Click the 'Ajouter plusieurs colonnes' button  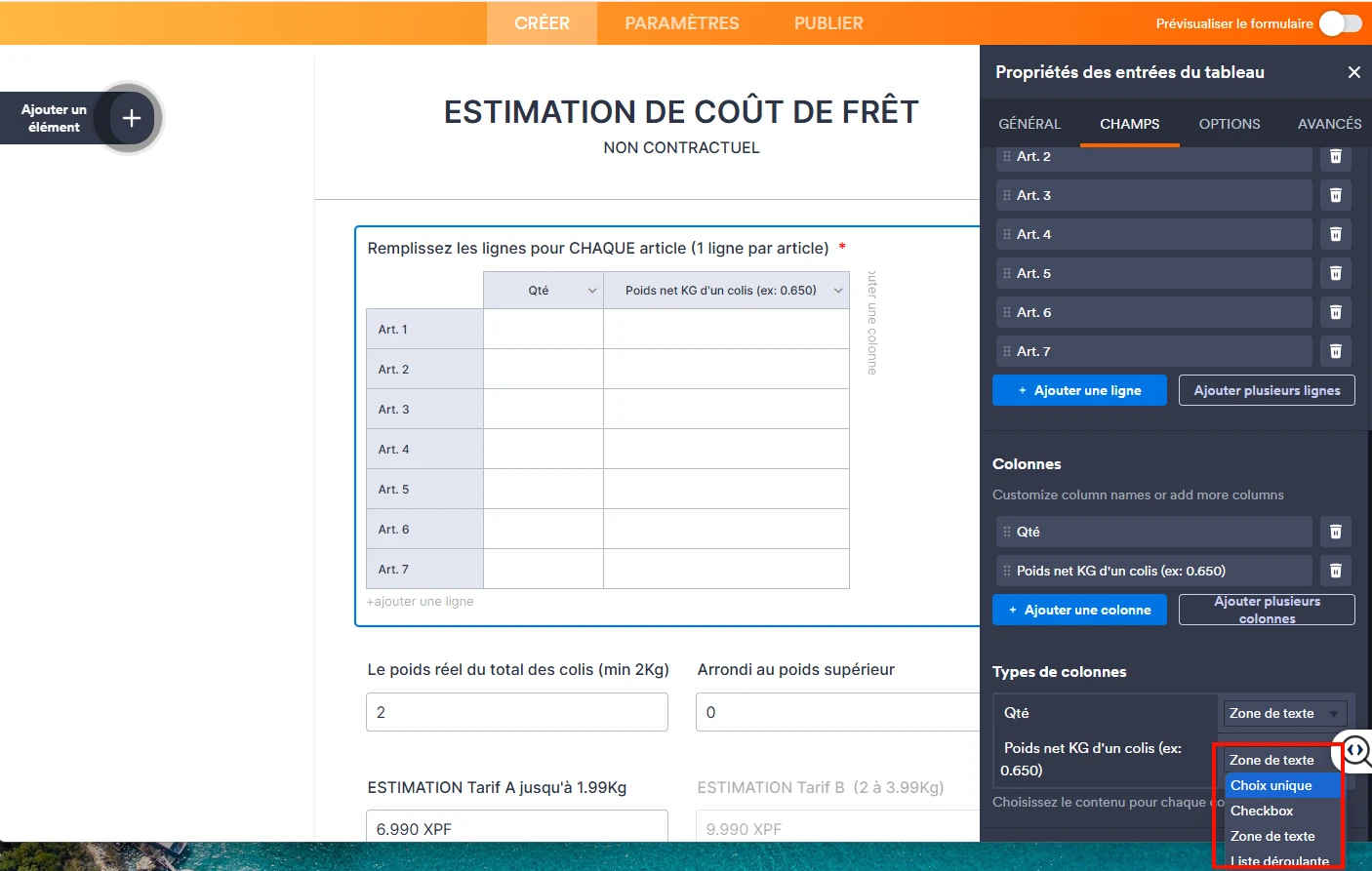point(1266,609)
